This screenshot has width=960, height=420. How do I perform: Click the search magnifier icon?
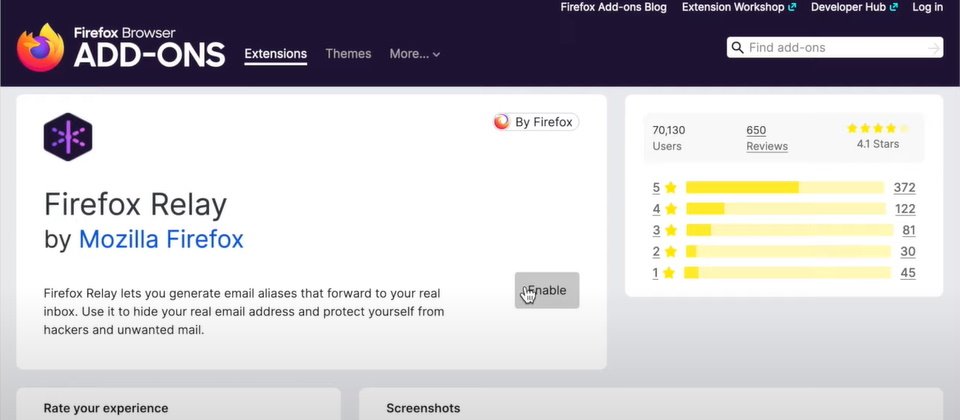[x=738, y=47]
